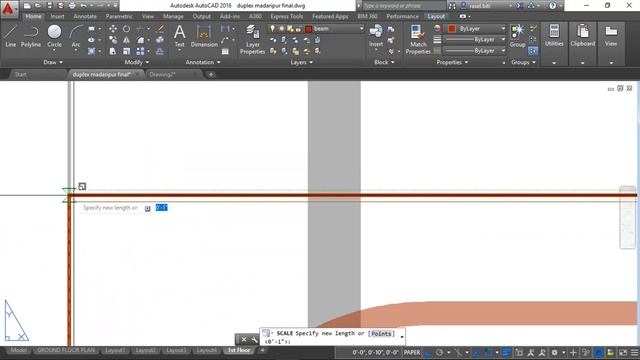Click the Array tool icon
The width and height of the screenshot is (640, 360).
[x=140, y=51]
